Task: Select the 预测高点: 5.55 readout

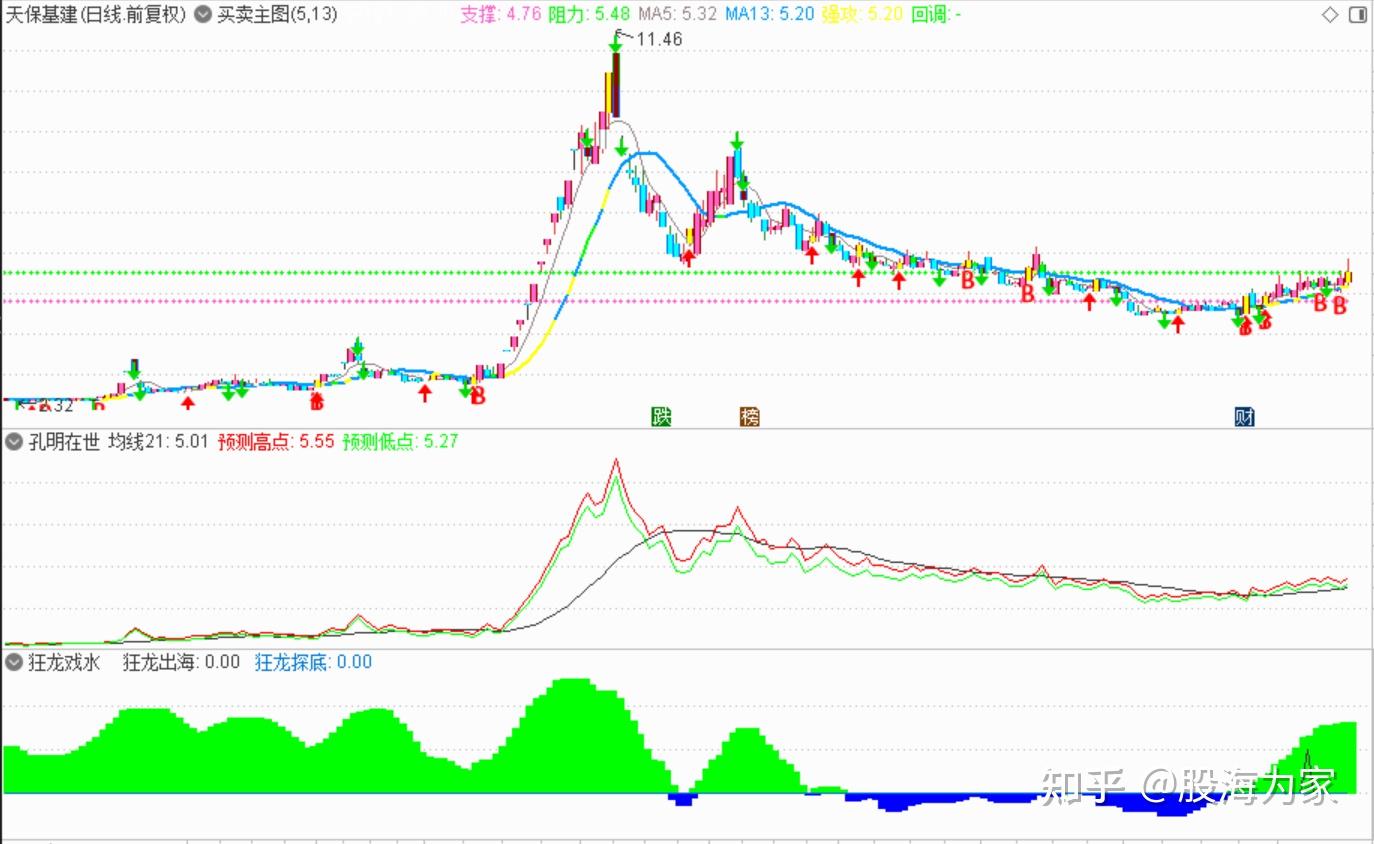Action: pos(276,442)
